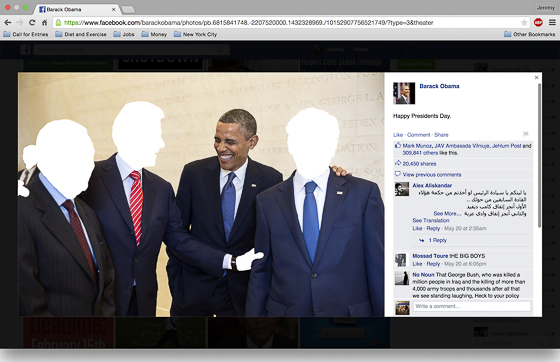Focus the Write a comment field
Screen dimensions: 560x362
point(472,306)
